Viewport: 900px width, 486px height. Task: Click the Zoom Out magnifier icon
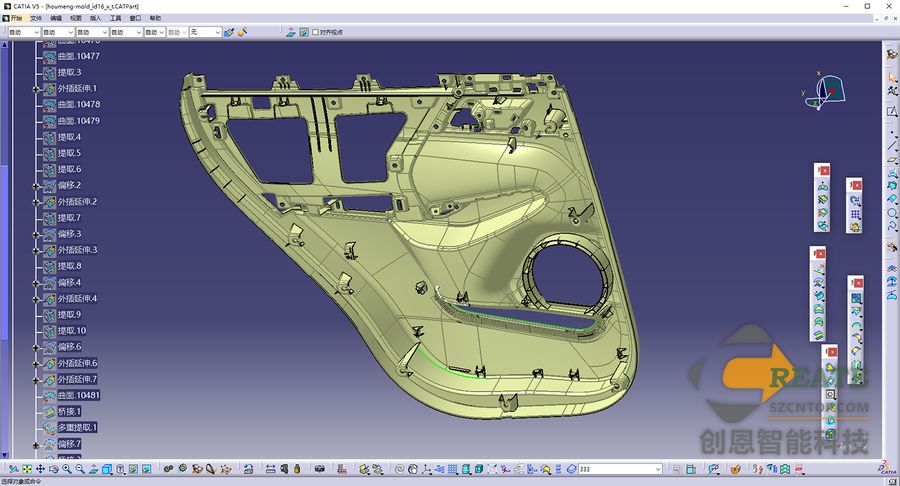pos(80,469)
